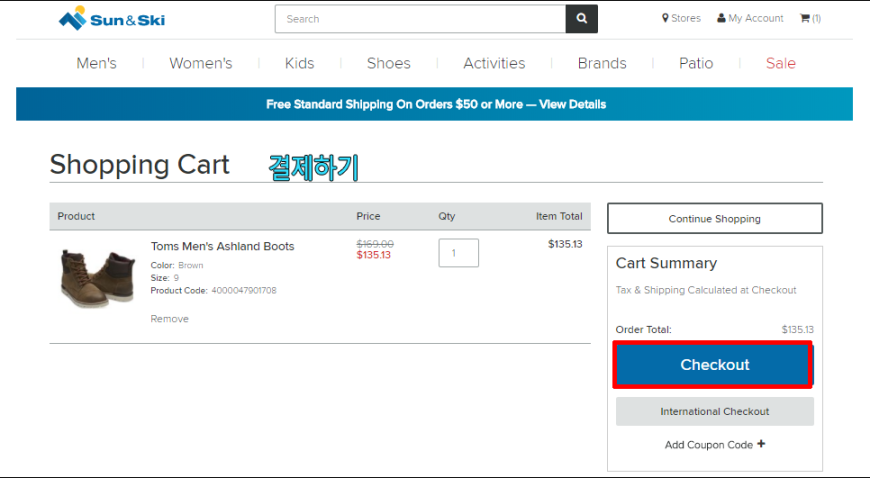
Task: Open the Stores locator link
Action: pyautogui.click(x=681, y=18)
